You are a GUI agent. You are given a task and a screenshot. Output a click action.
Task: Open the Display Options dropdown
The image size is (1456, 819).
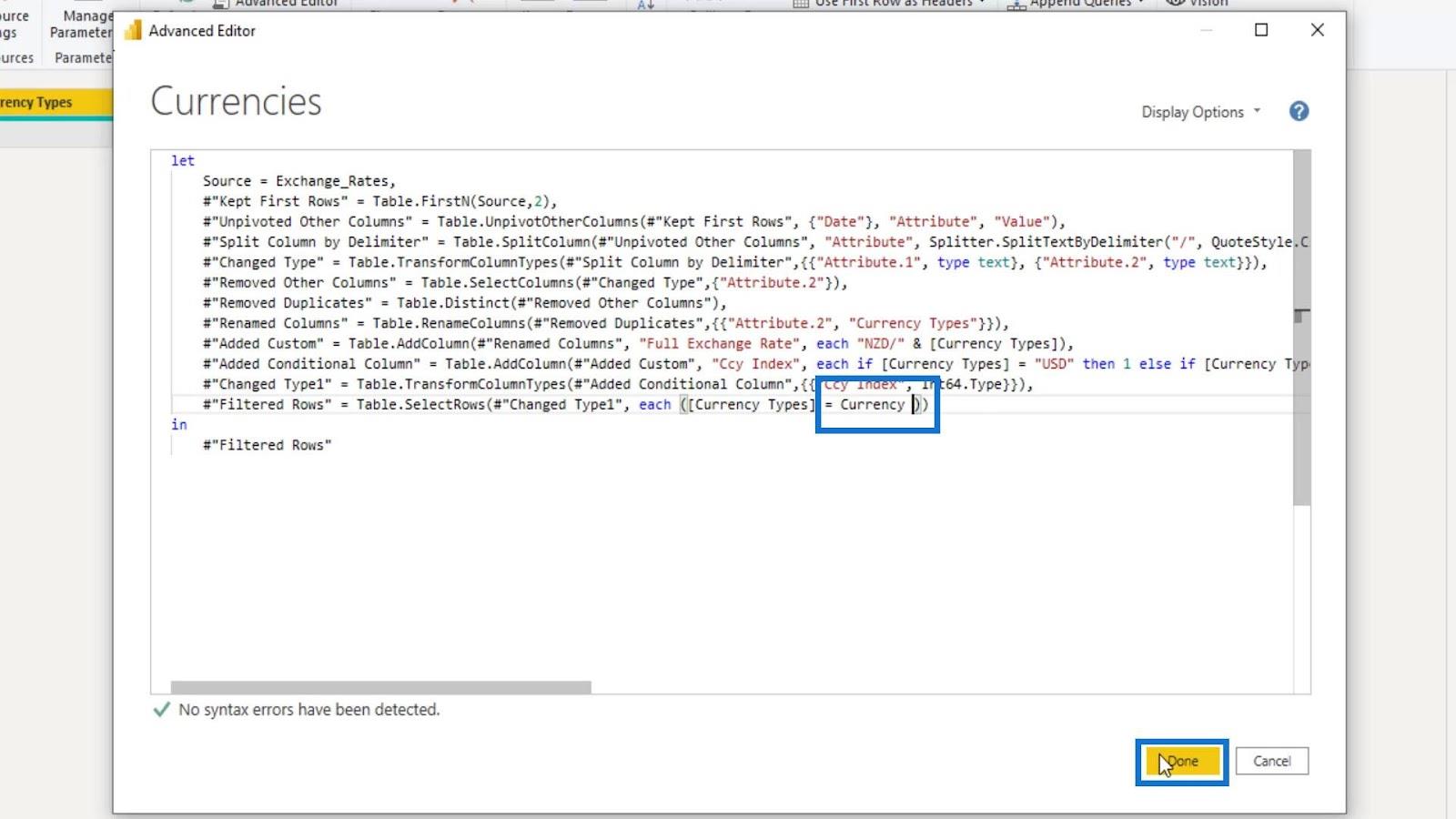[1200, 112]
